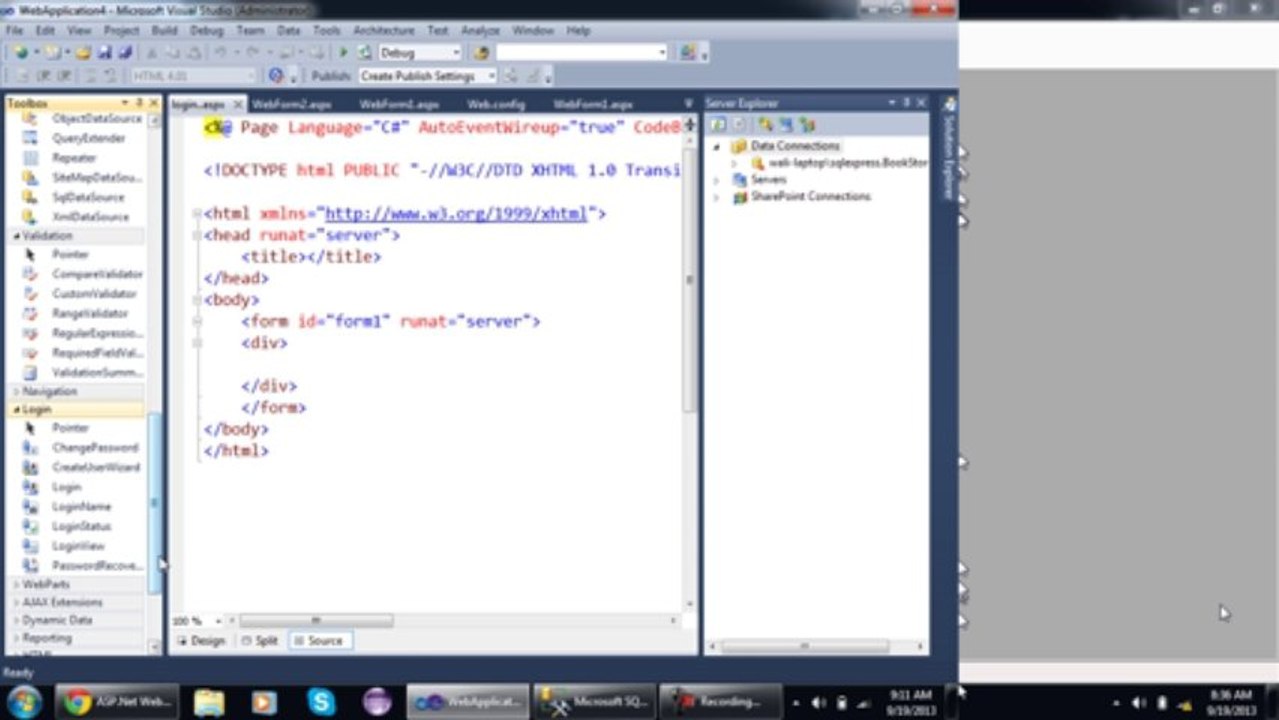Activate the Source view button

point(319,641)
